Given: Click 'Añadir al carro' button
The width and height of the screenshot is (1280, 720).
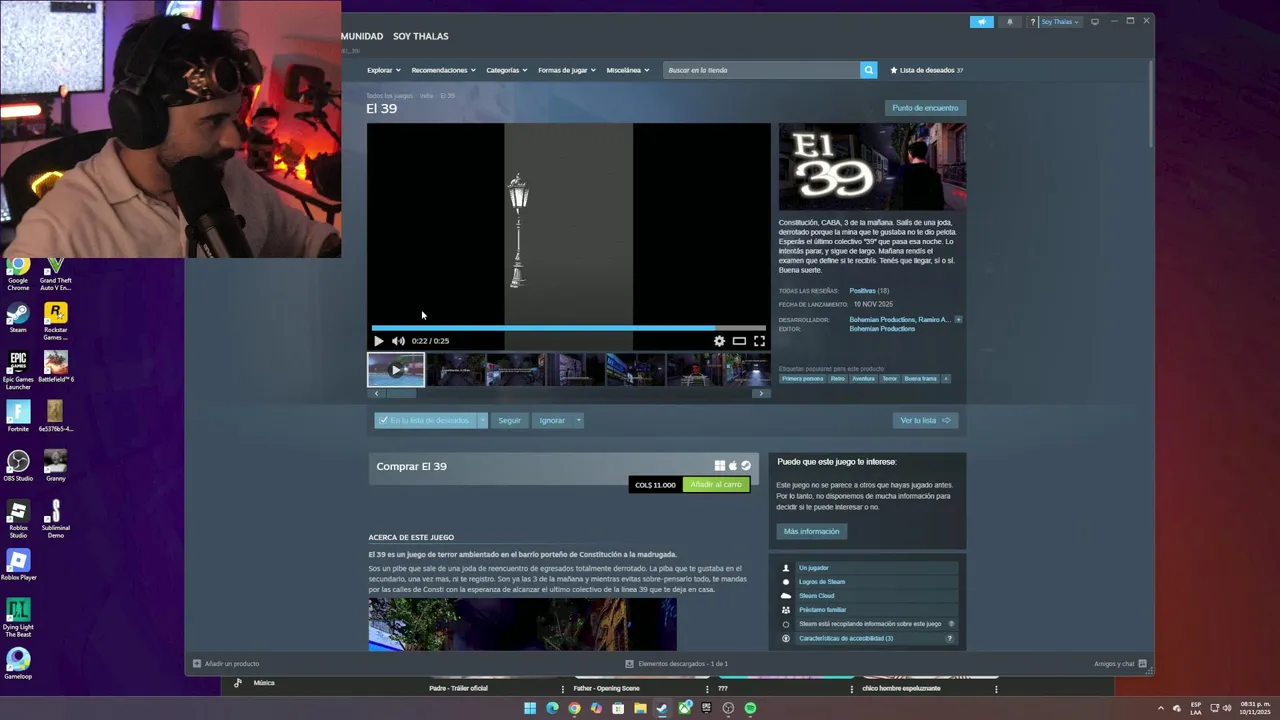Looking at the screenshot, I should point(716,485).
